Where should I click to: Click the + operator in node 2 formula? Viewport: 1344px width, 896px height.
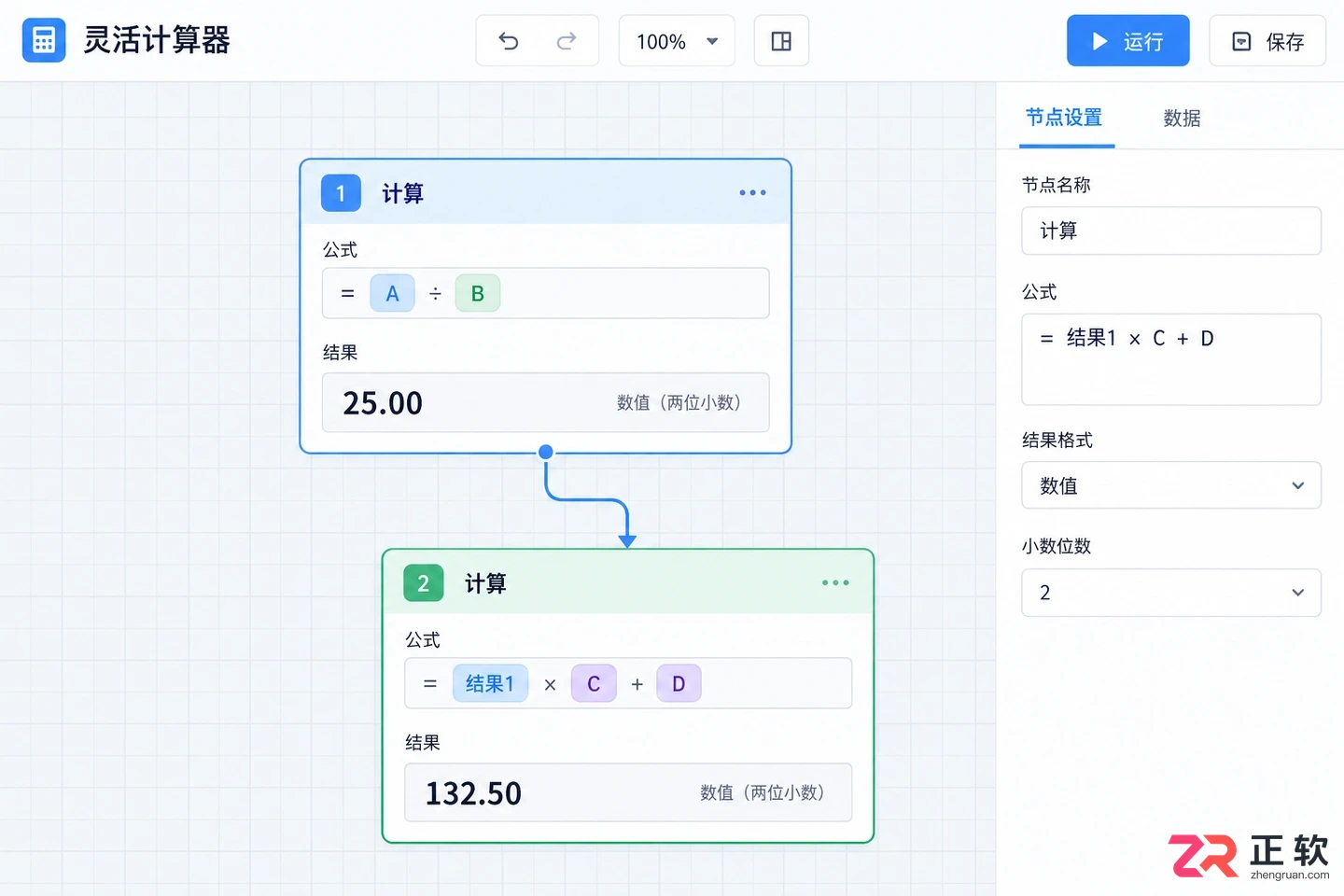tap(637, 685)
